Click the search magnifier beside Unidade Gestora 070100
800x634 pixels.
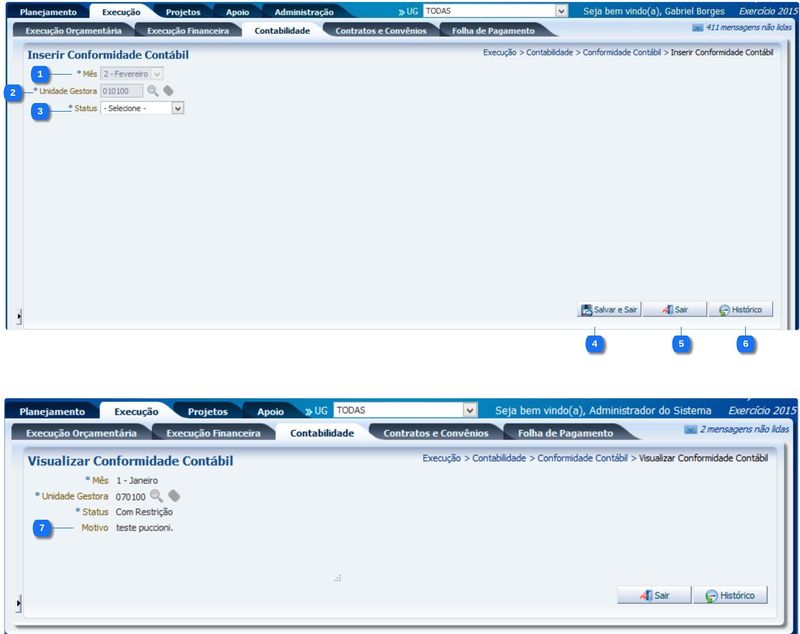pos(157,496)
